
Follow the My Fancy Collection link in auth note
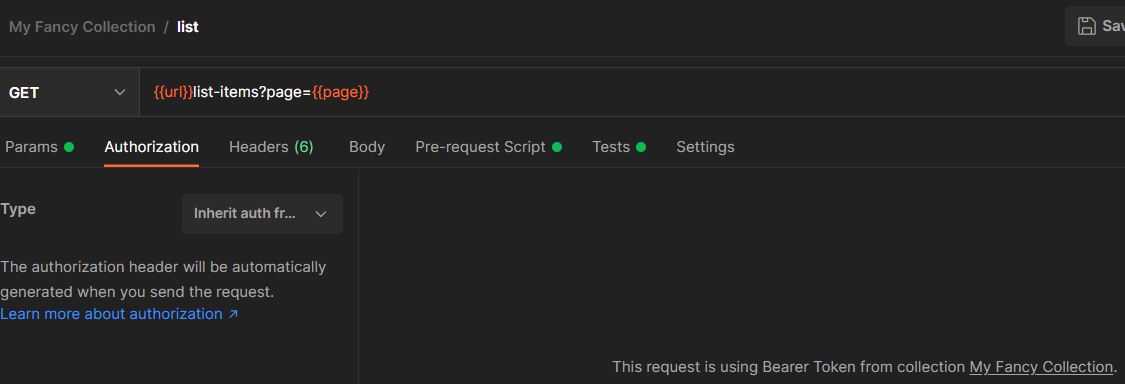pyautogui.click(x=1040, y=367)
